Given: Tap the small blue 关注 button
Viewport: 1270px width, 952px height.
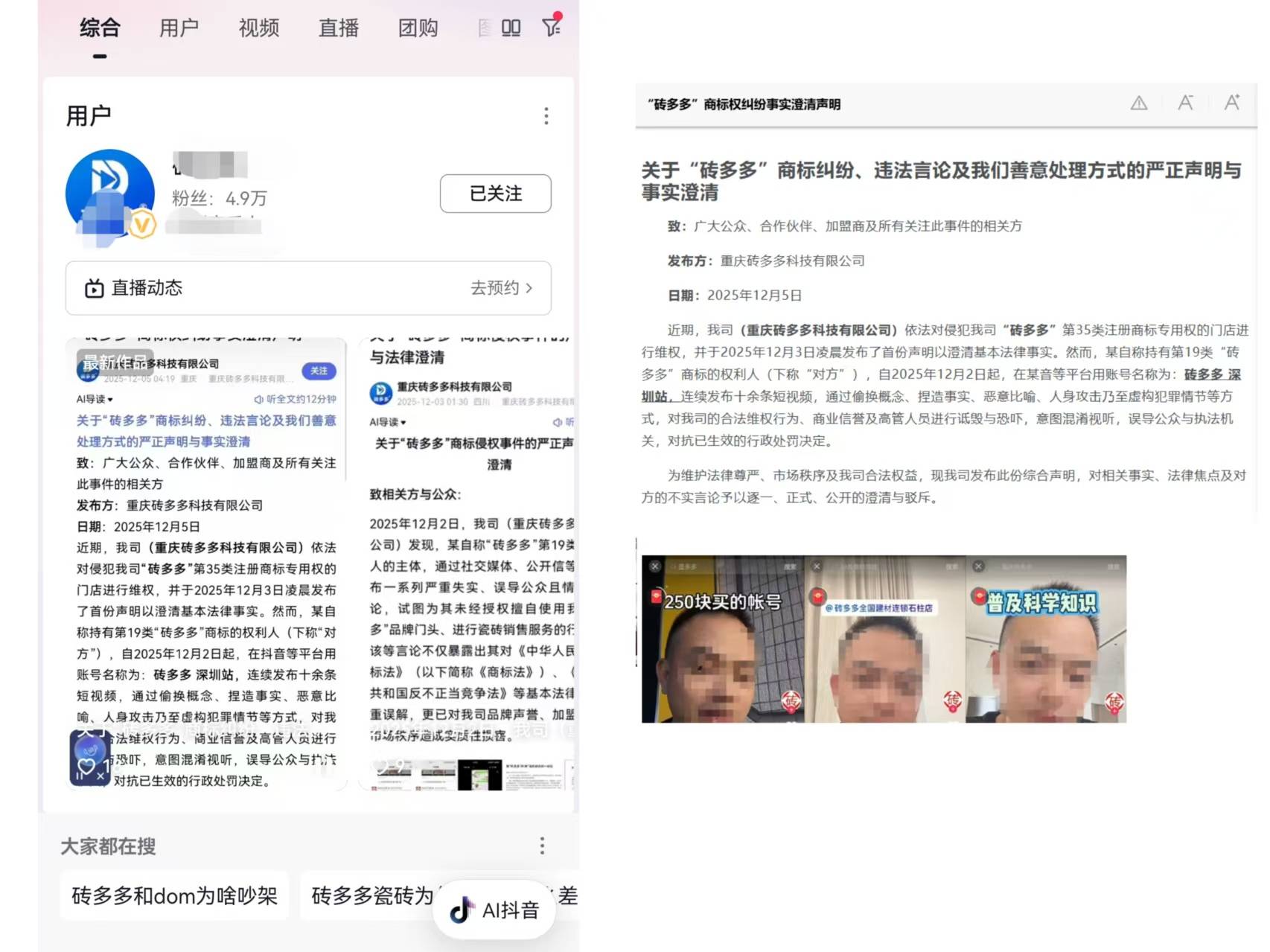Looking at the screenshot, I should coord(319,371).
